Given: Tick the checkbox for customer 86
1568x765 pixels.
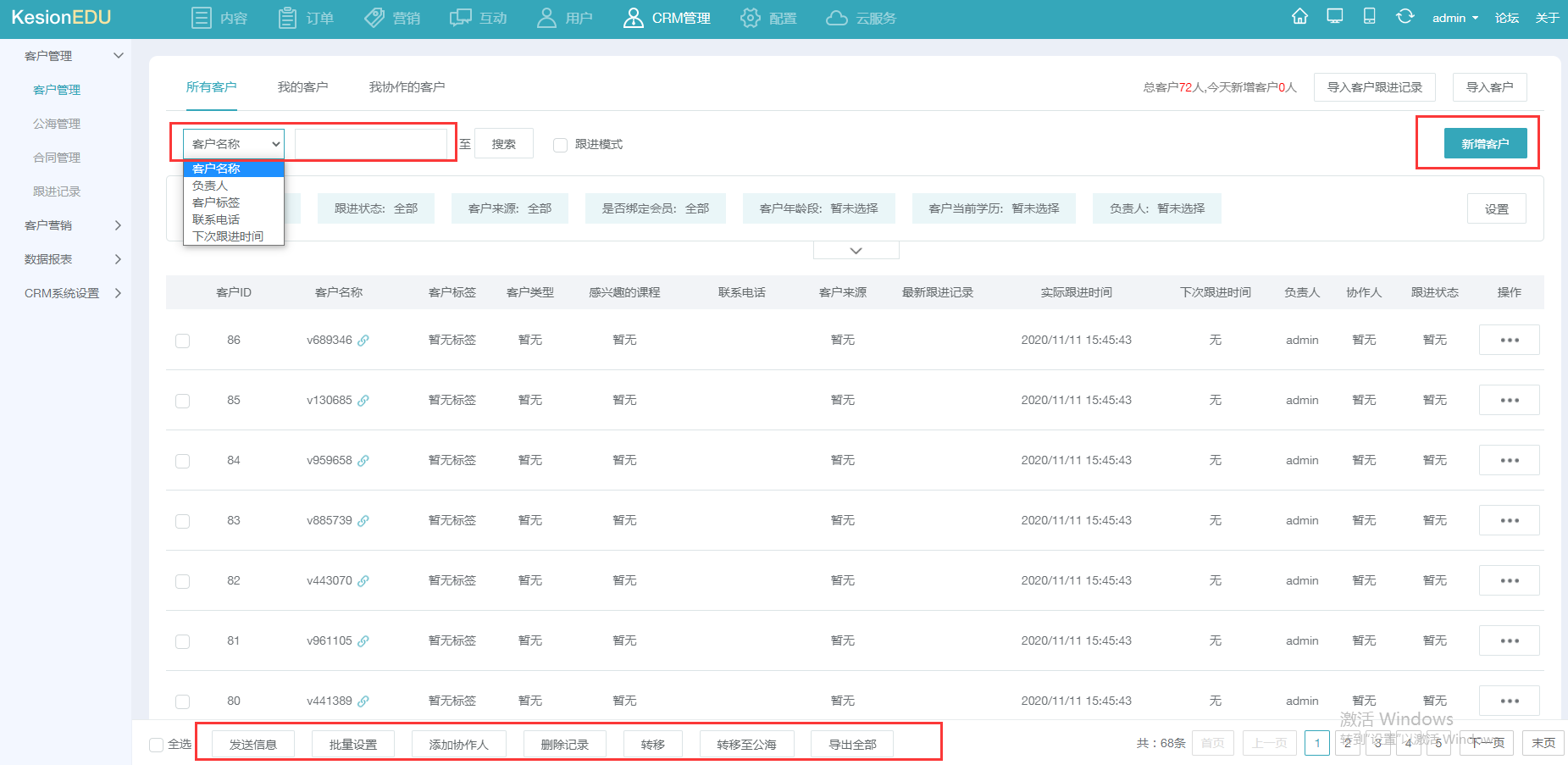Looking at the screenshot, I should coord(182,341).
